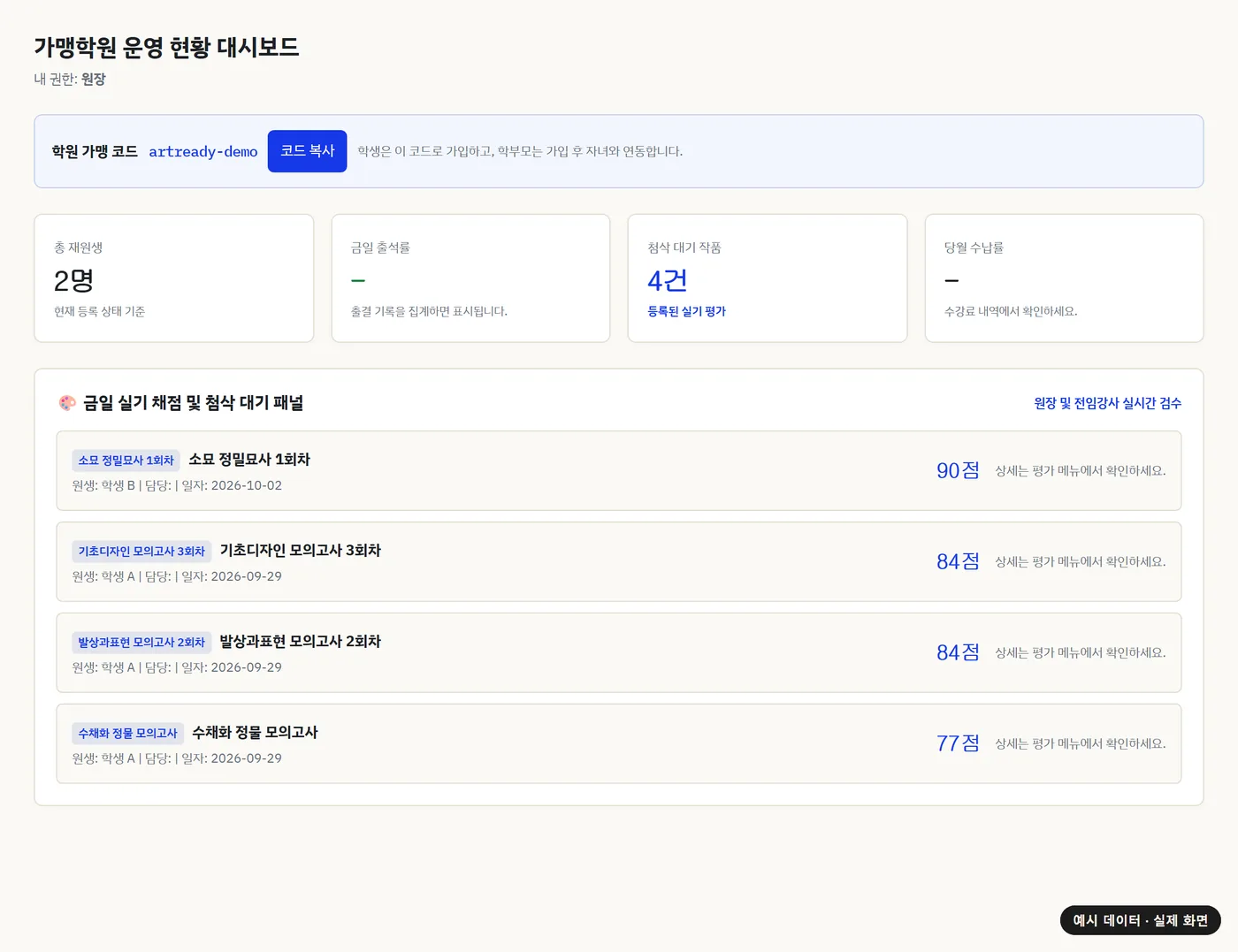1238x952 pixels.
Task: Click 상세는 평가 메뉴 note in 수채화 정물 row
Action: (1081, 744)
